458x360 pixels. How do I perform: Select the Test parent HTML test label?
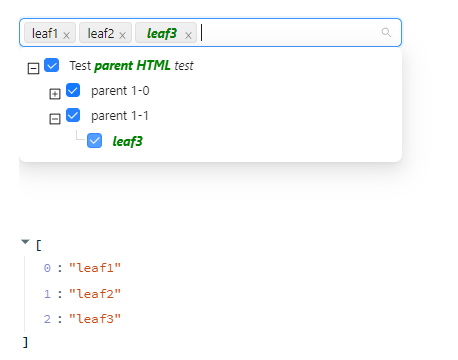pos(131,66)
